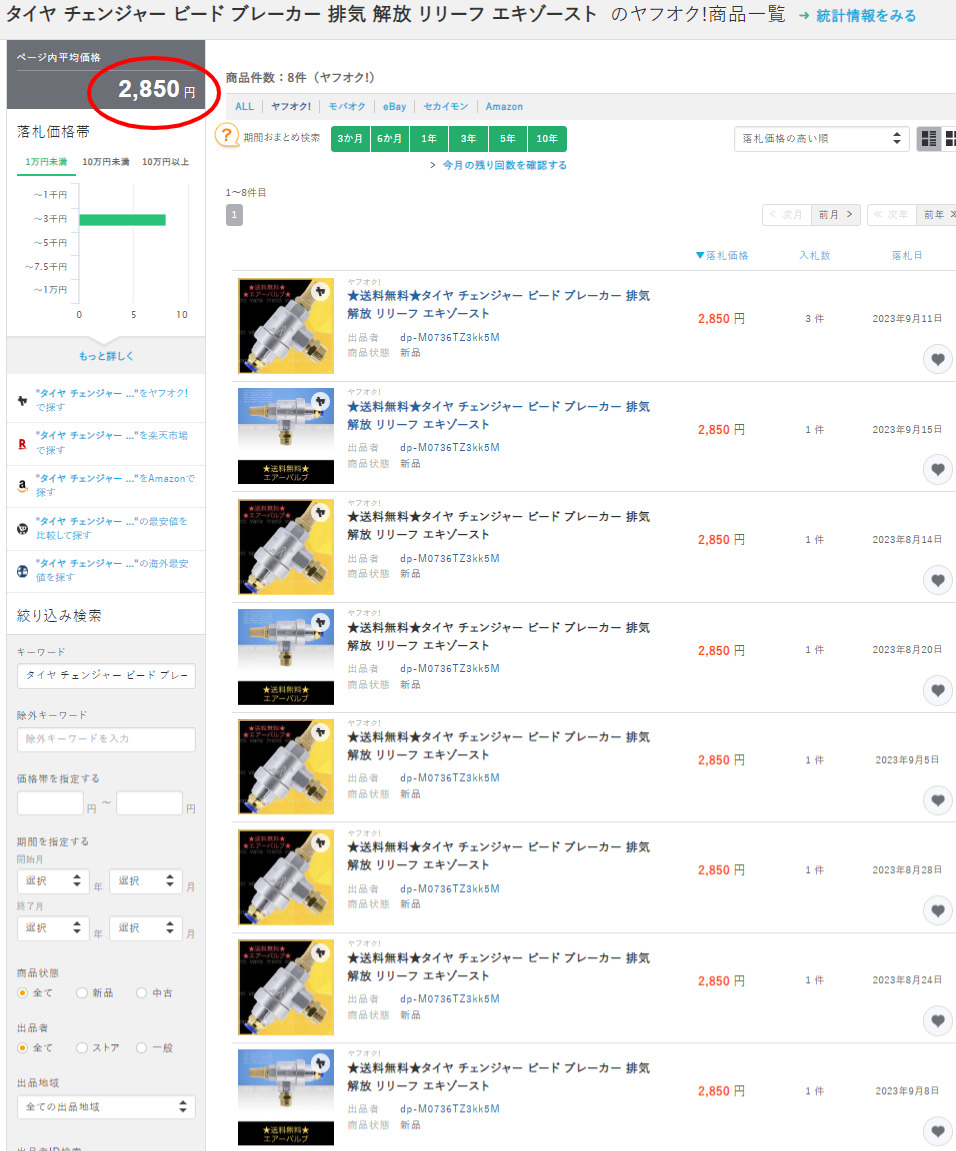Expand もっと詳しく price details
The image size is (956, 1151).
(x=106, y=356)
